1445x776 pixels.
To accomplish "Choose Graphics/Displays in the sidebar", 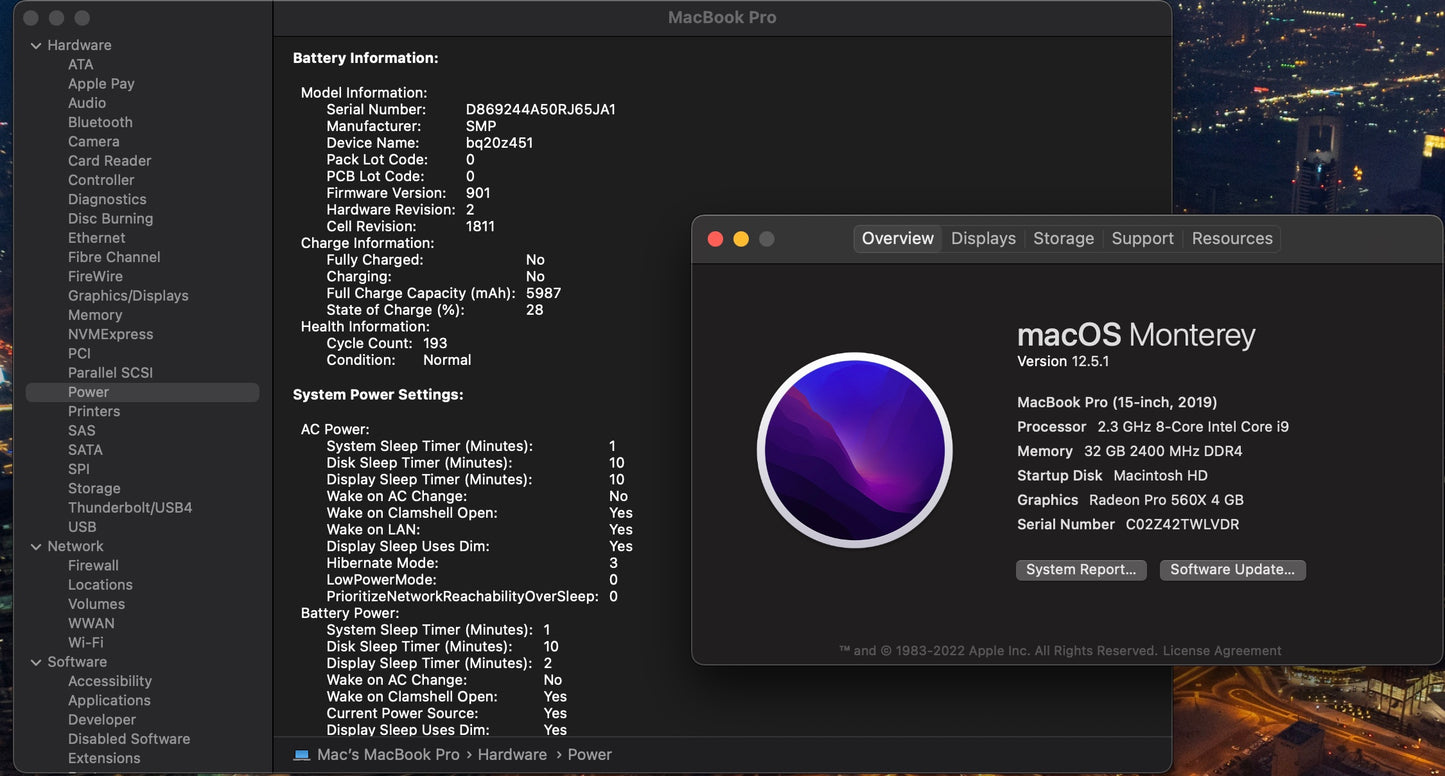I will point(128,296).
